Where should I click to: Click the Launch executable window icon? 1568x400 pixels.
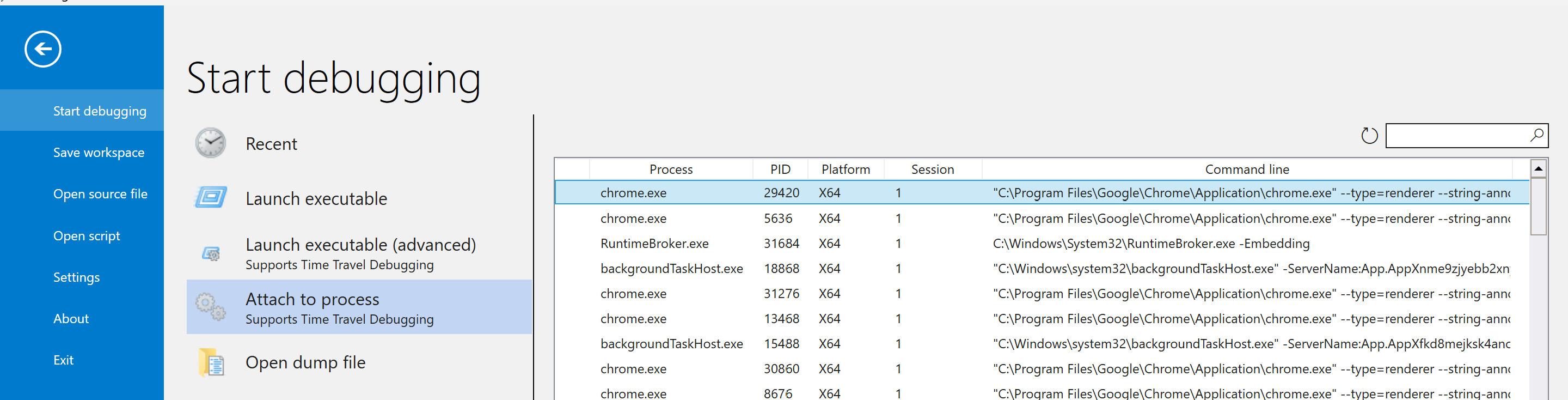pyautogui.click(x=211, y=198)
